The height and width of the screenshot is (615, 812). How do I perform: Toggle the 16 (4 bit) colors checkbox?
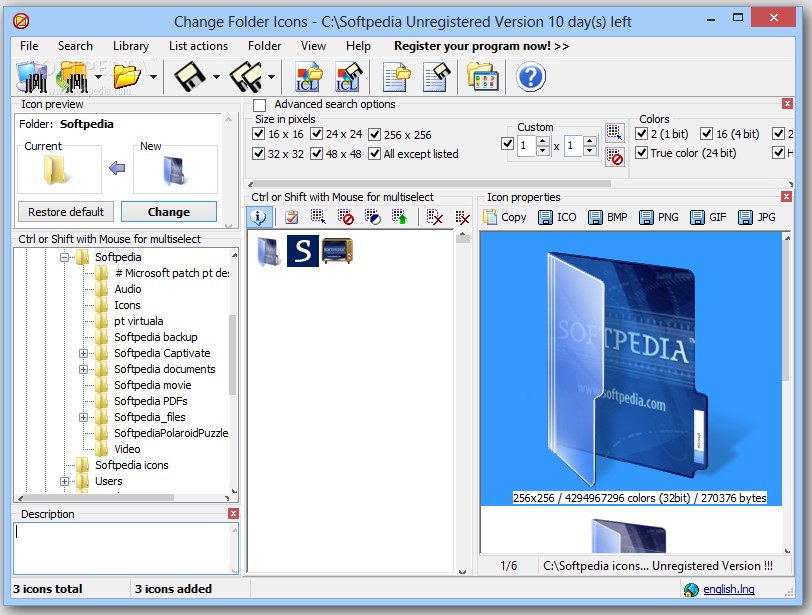[706, 134]
